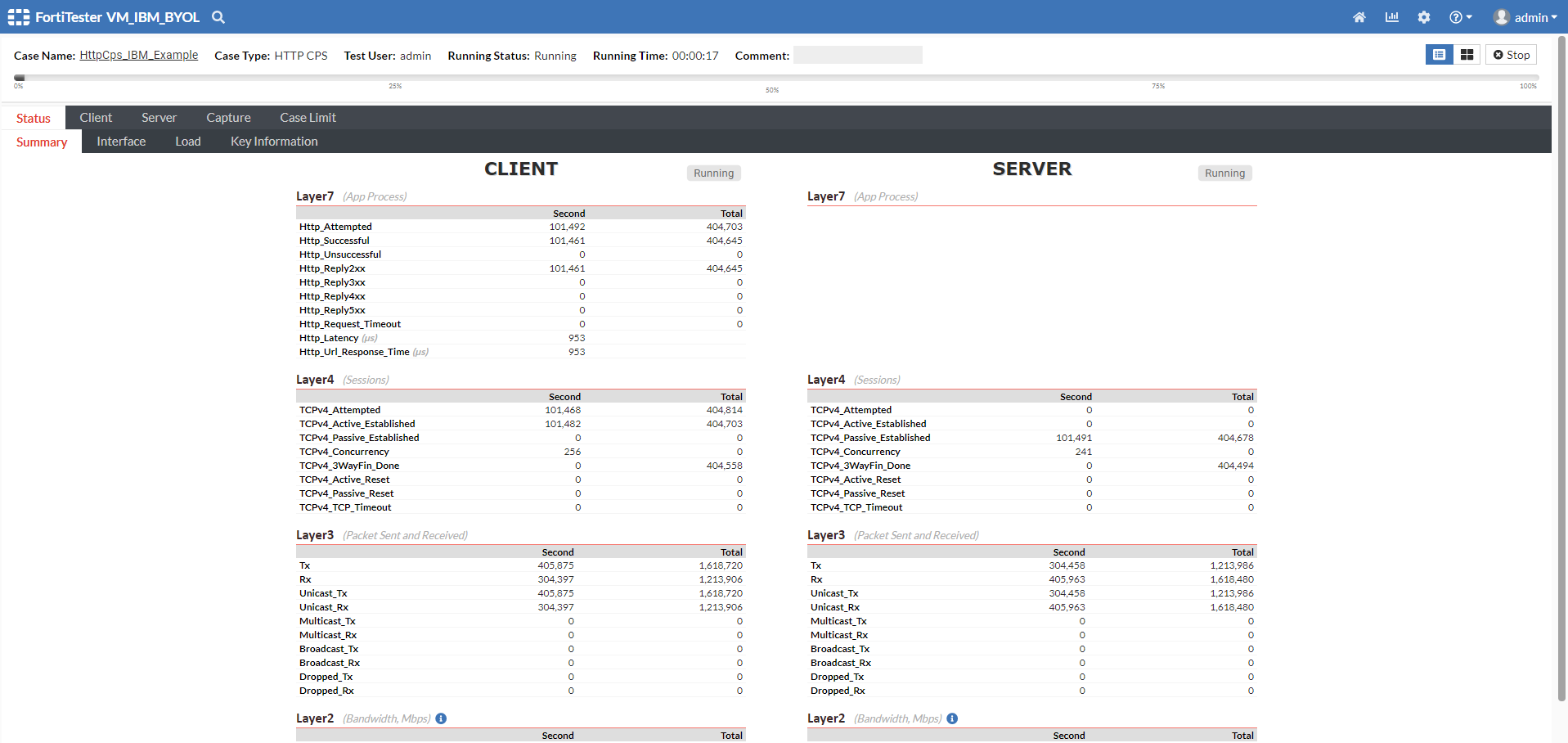Click the server Layer2 bandwidth info icon
The width and height of the screenshot is (1568, 743).
(x=952, y=718)
